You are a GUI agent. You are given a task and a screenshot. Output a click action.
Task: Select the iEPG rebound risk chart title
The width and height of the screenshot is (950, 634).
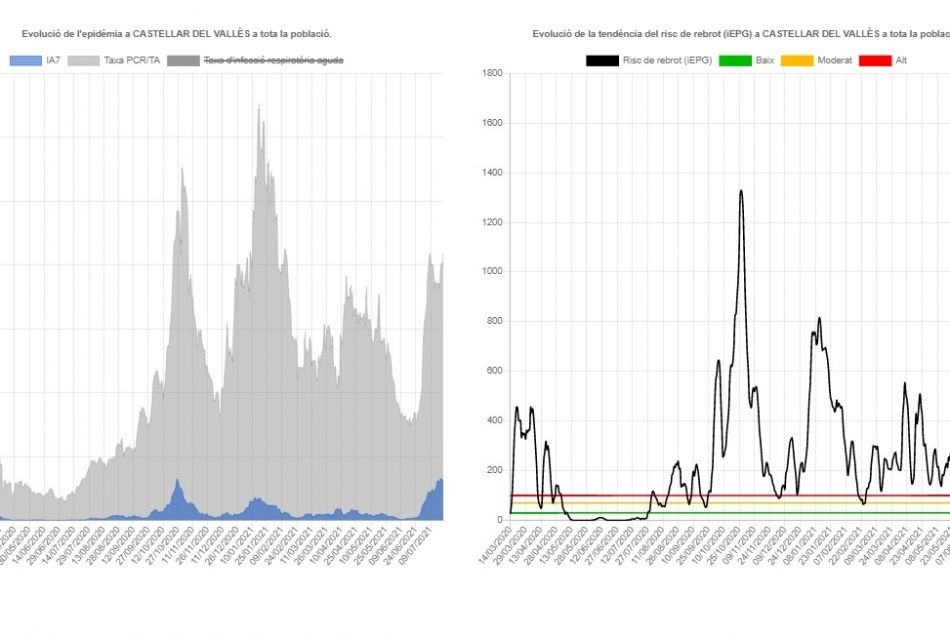point(741,34)
